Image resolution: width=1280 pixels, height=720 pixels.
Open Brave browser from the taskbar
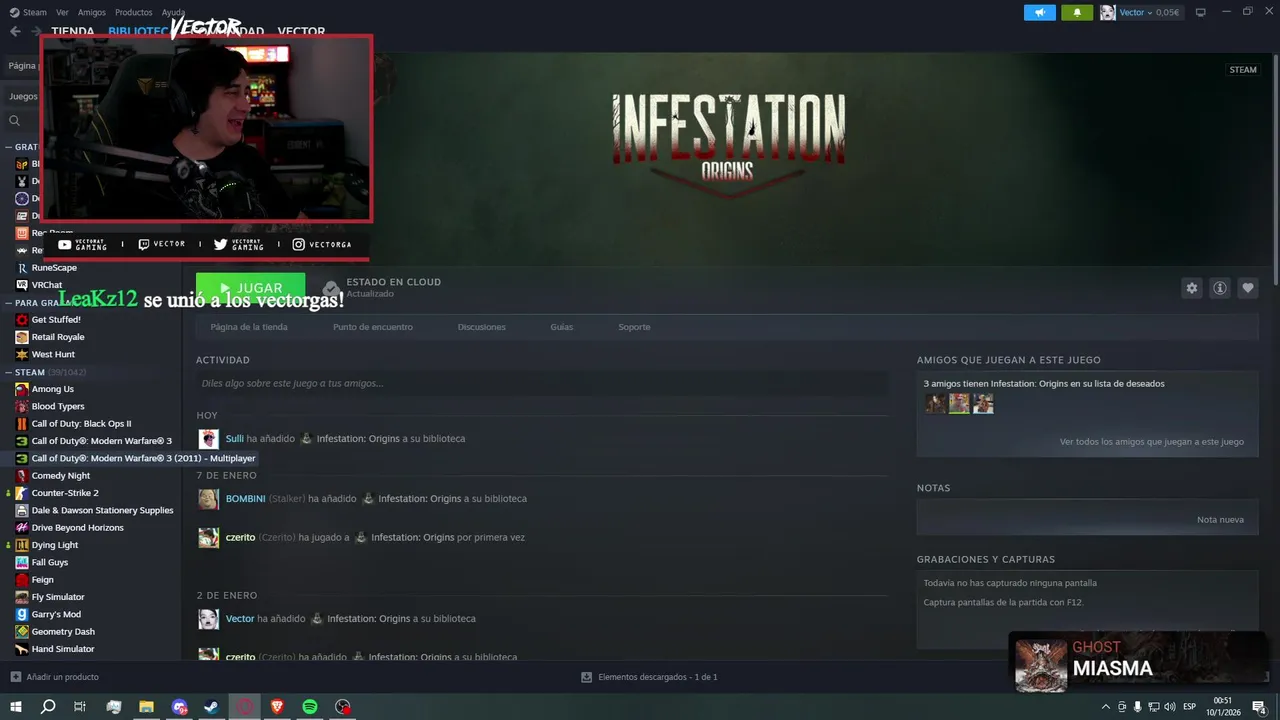pyautogui.click(x=277, y=707)
